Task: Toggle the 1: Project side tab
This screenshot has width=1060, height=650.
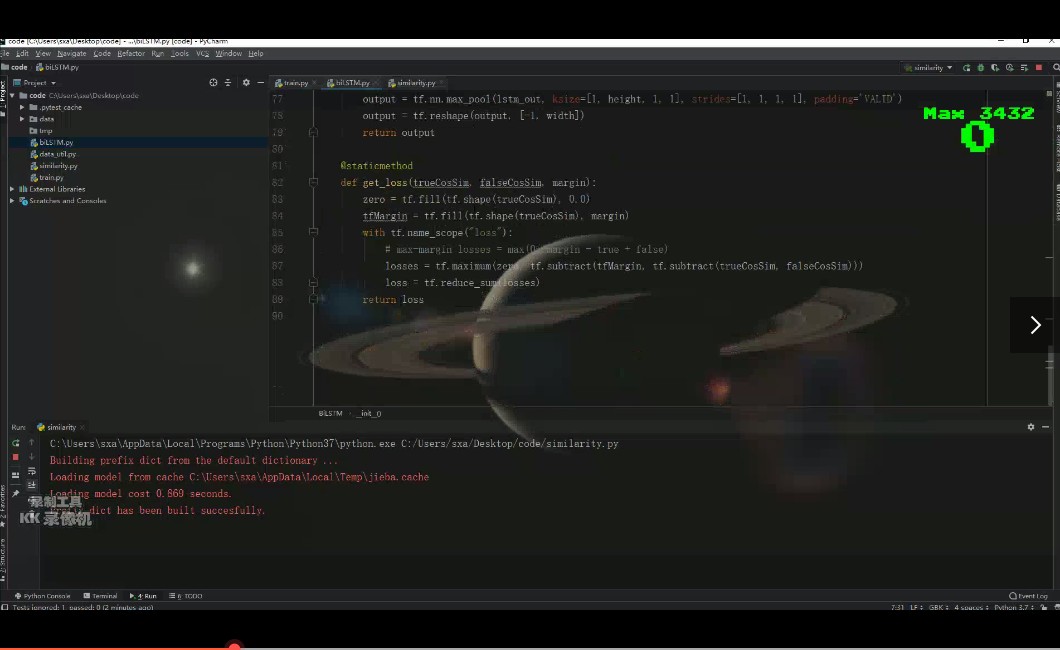Action: [3, 98]
